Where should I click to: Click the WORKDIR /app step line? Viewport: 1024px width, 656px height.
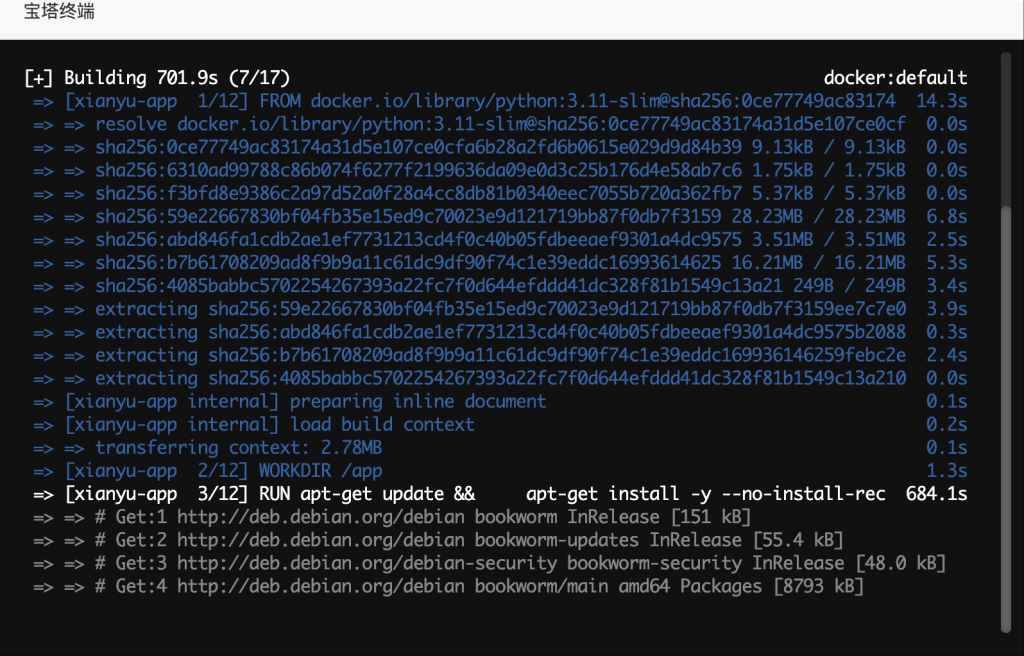(222, 471)
